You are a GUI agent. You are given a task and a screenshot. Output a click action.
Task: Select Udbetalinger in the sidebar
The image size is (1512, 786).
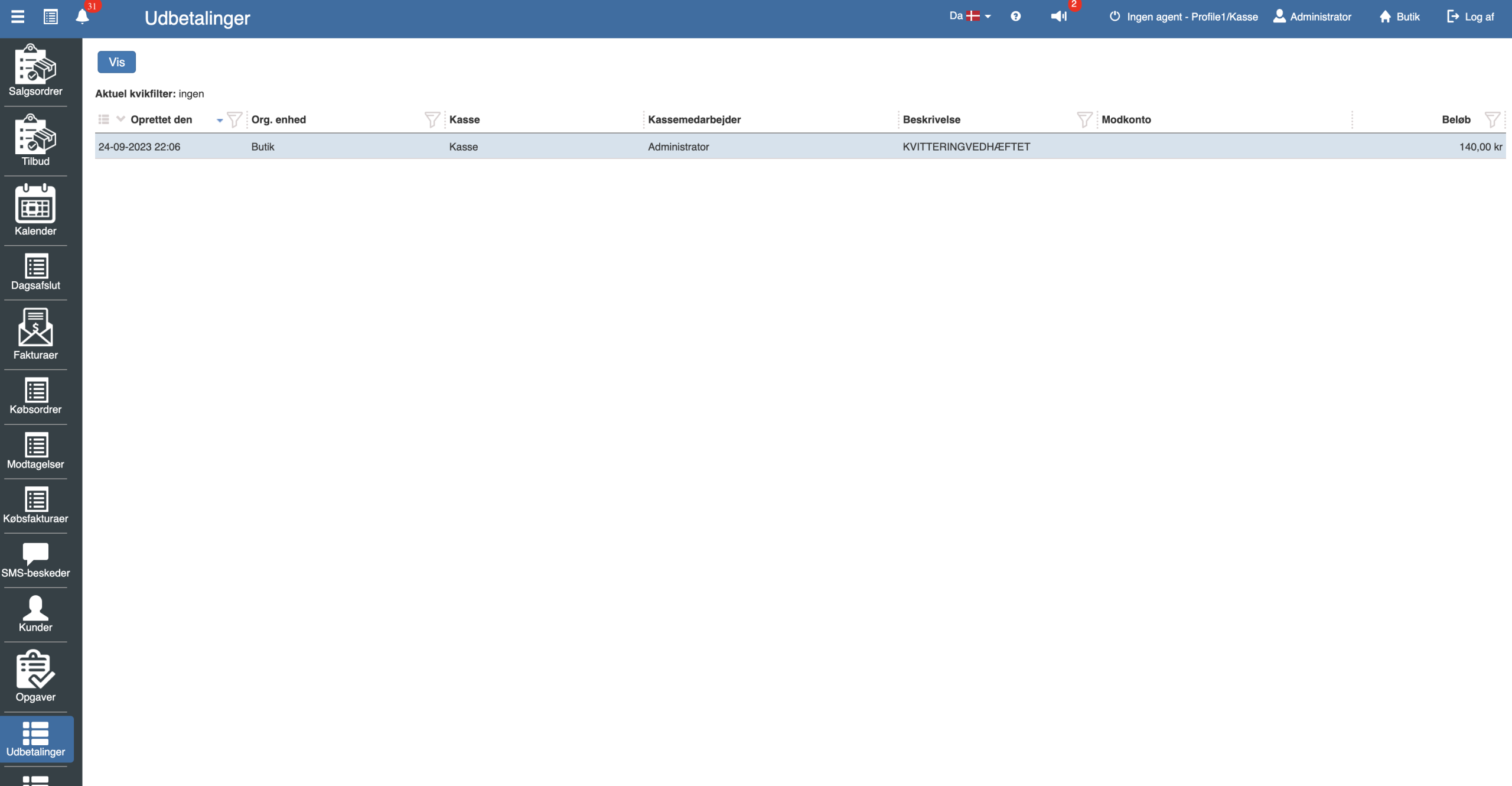(x=35, y=739)
